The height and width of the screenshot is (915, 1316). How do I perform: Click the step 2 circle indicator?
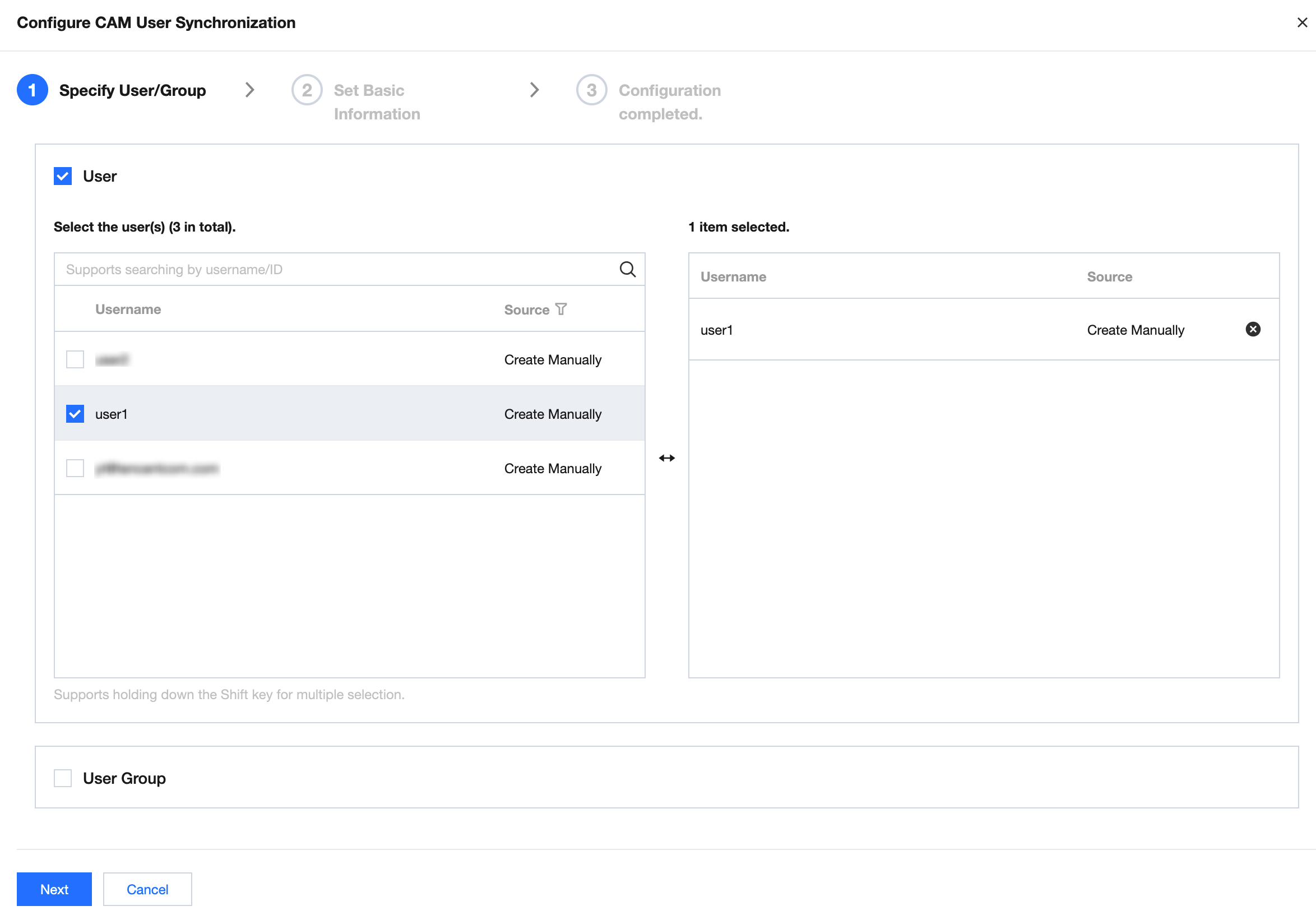point(307,90)
